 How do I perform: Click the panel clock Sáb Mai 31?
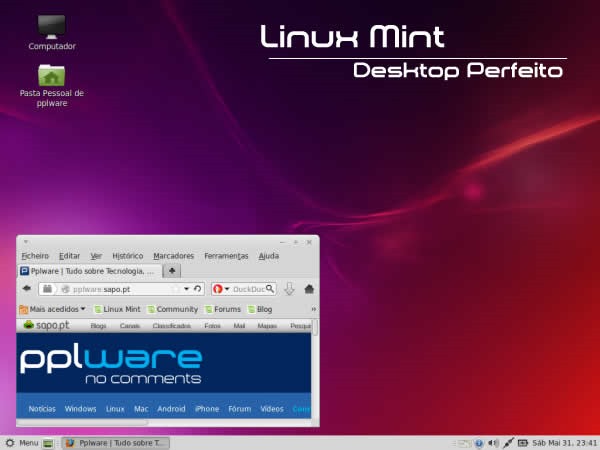(x=564, y=443)
